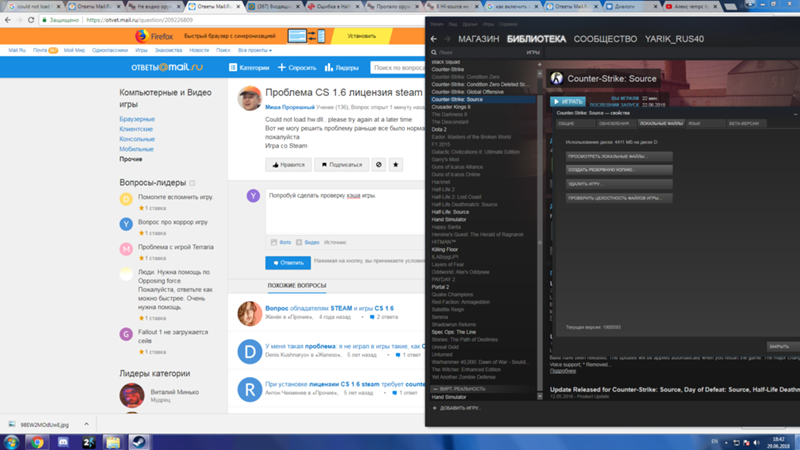
Task: Click the plus icon above games list scrollbar
Action: pyautogui.click(x=539, y=64)
